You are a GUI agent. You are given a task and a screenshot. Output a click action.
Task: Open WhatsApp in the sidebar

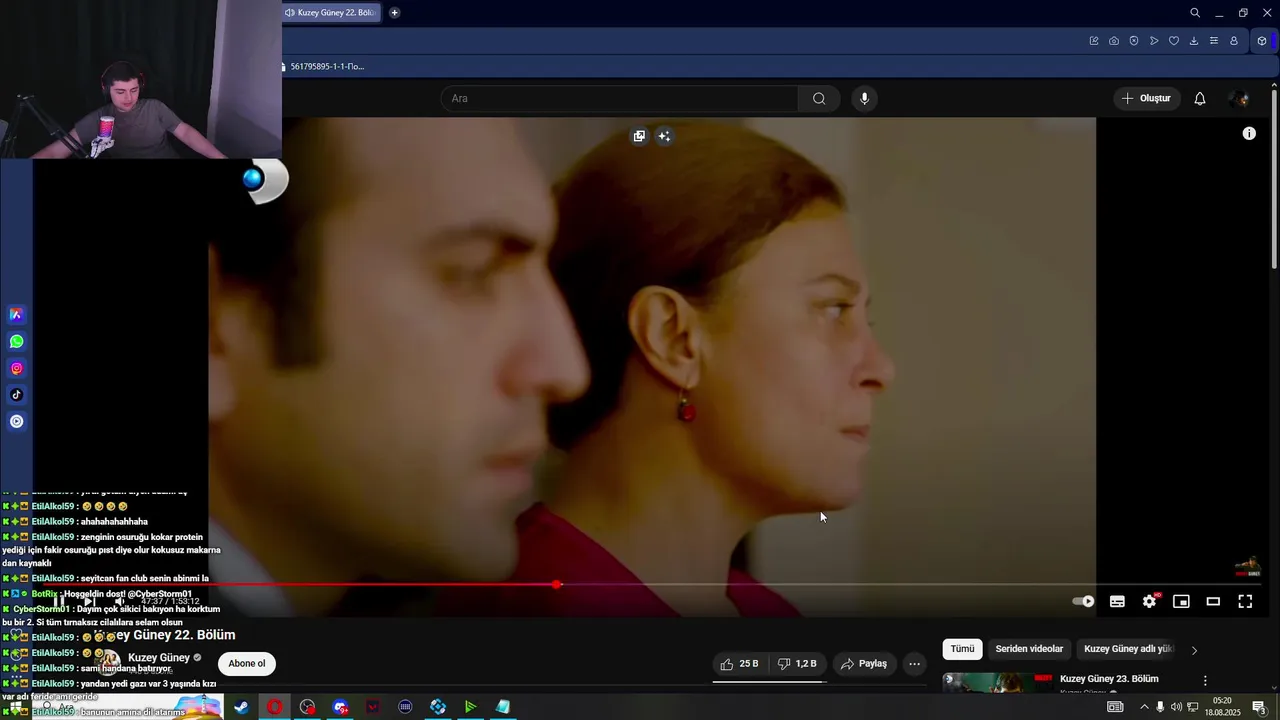click(16, 342)
